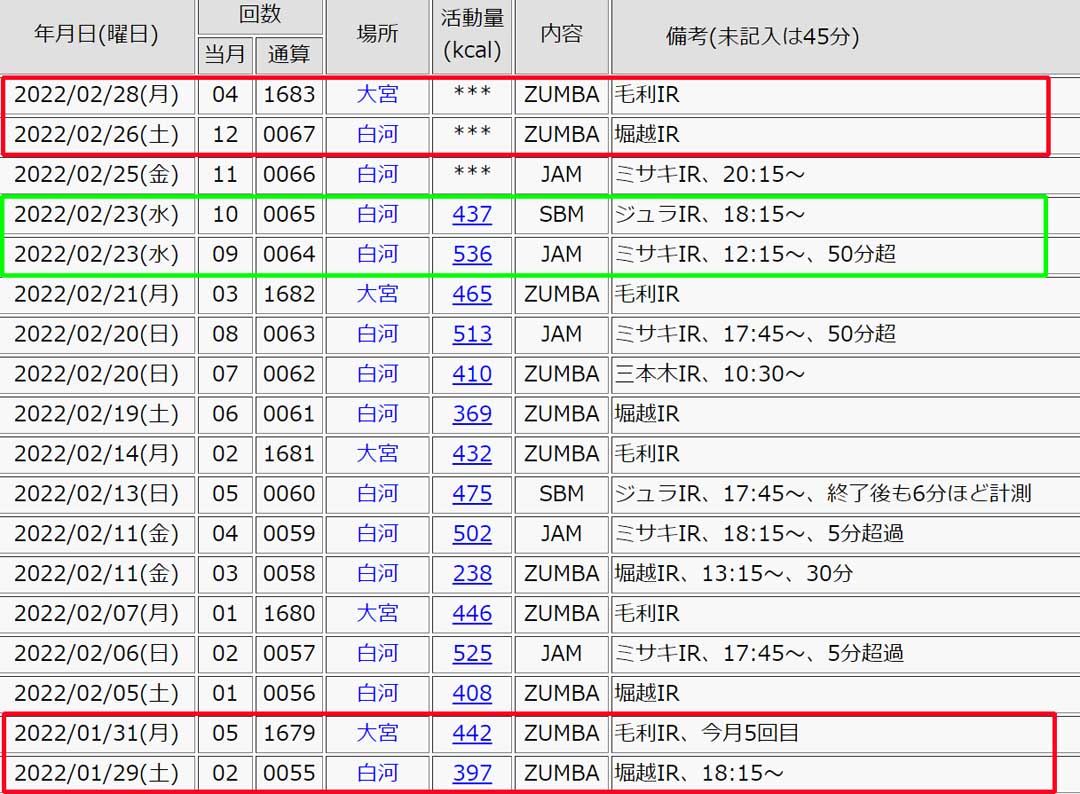Viewport: 1080px width, 794px height.
Task: Open the 536 kcal link
Action: click(x=472, y=254)
